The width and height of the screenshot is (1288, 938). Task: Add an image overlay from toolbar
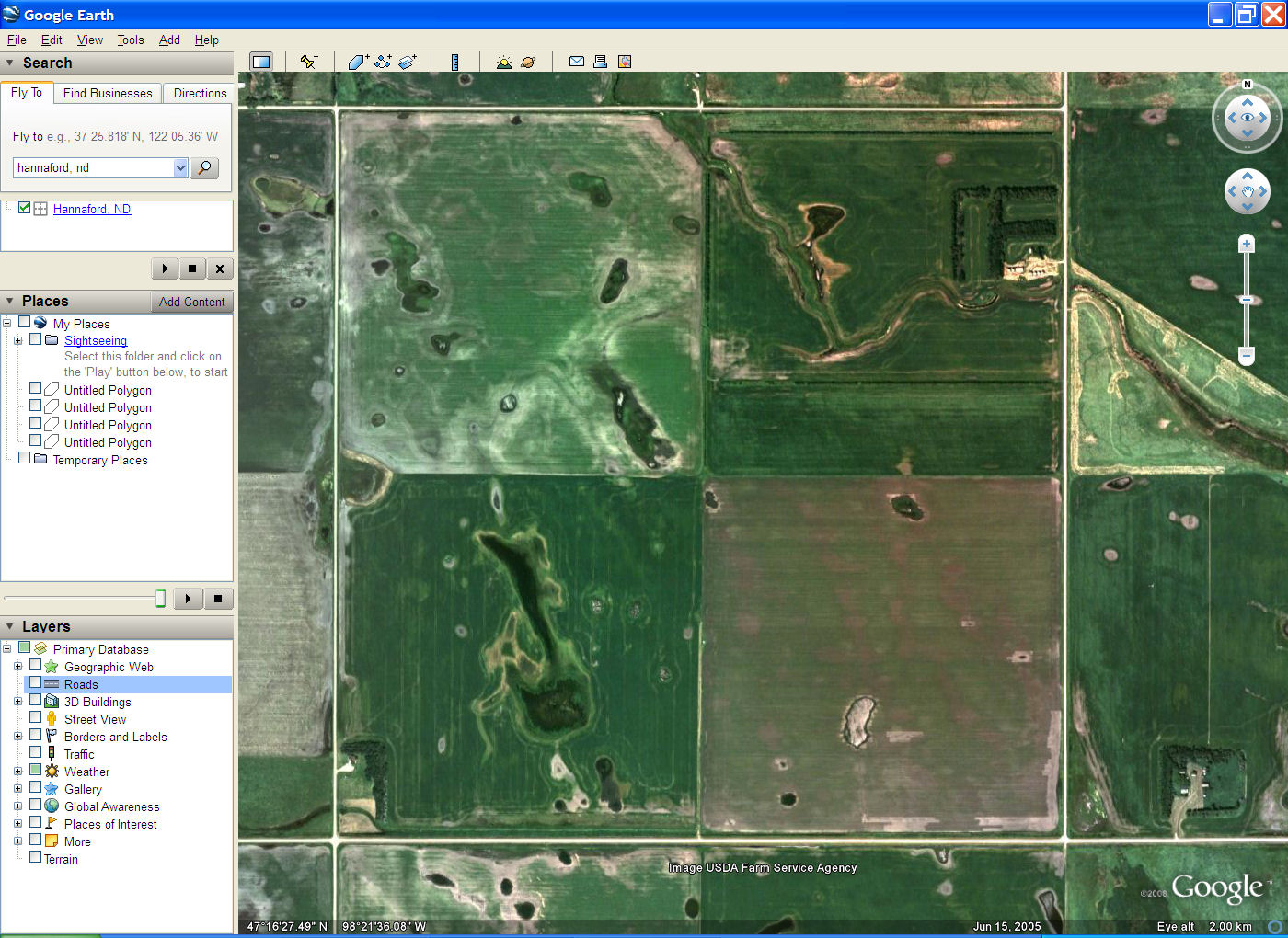coord(408,62)
